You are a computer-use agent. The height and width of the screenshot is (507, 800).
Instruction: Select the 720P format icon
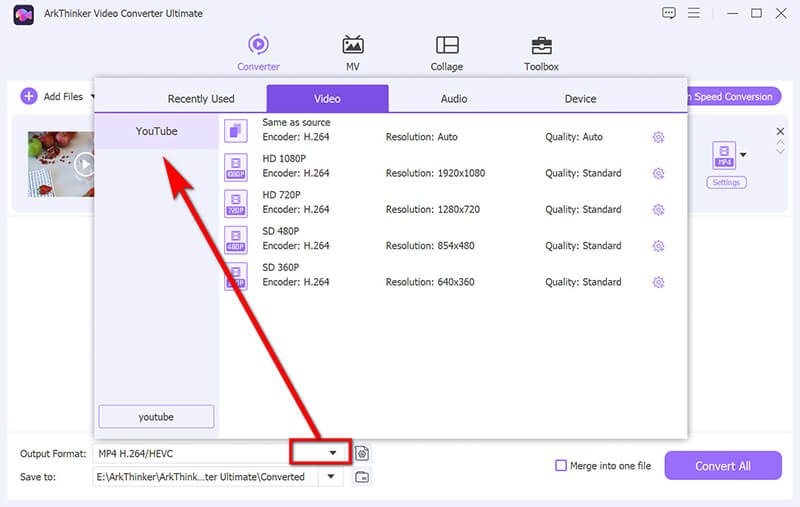pyautogui.click(x=236, y=203)
